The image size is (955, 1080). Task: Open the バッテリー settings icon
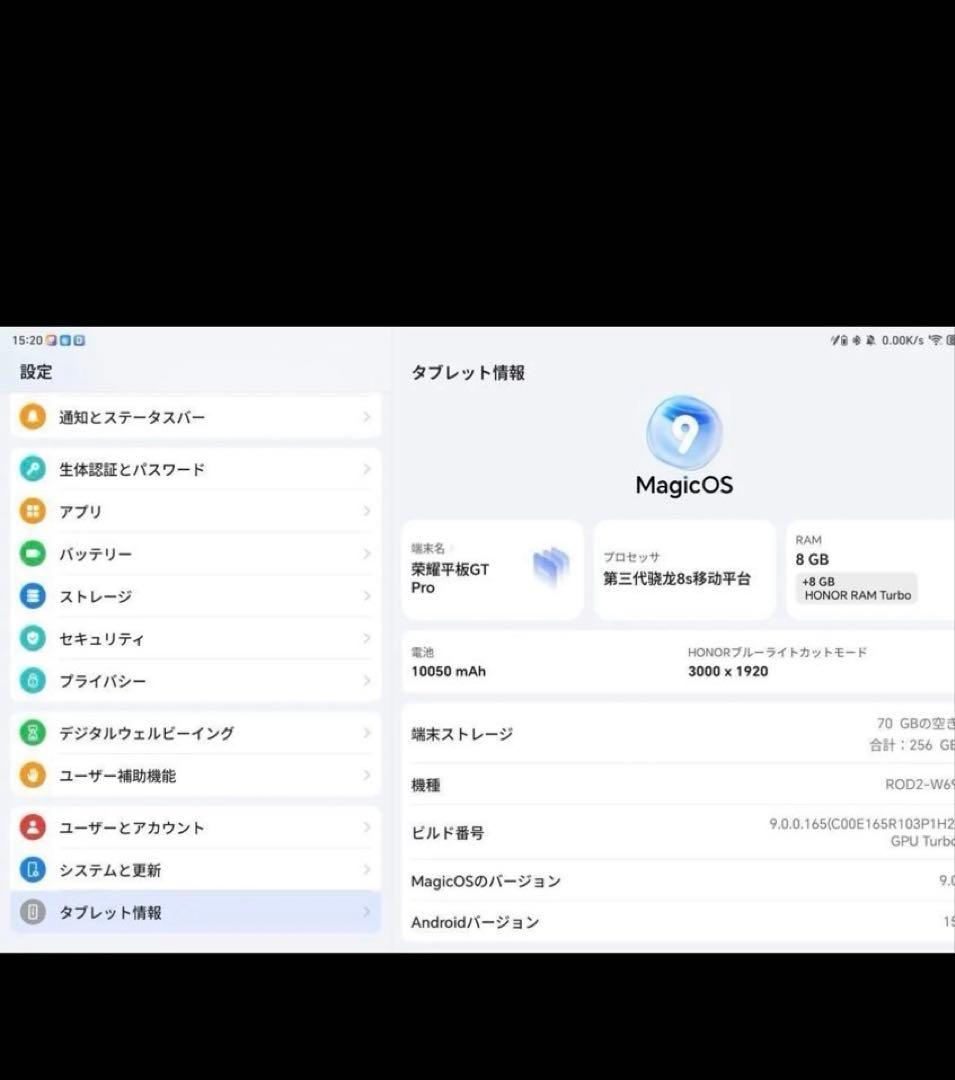[x=33, y=554]
